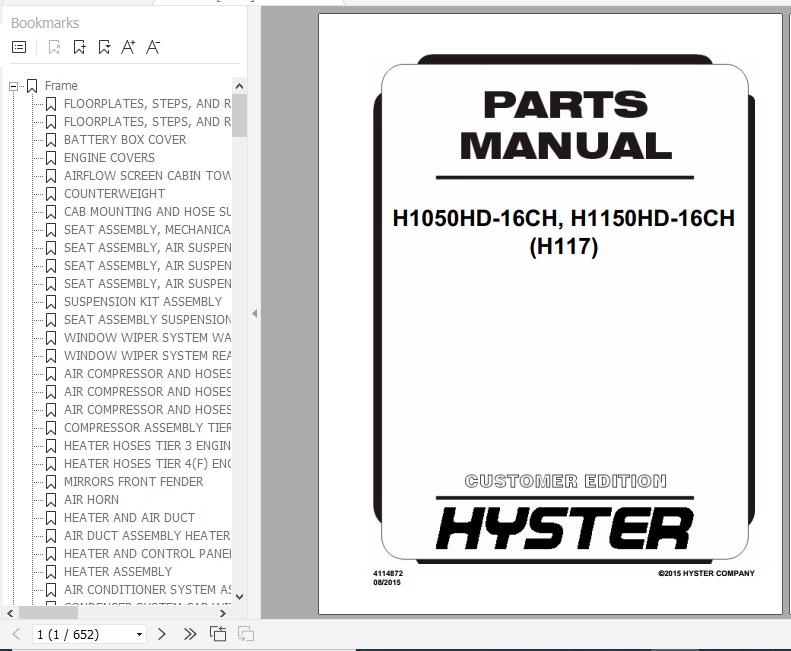This screenshot has height=651, width=791.
Task: Click bookmark icon beside HEATER ASSEMBLY
Action: tap(51, 572)
